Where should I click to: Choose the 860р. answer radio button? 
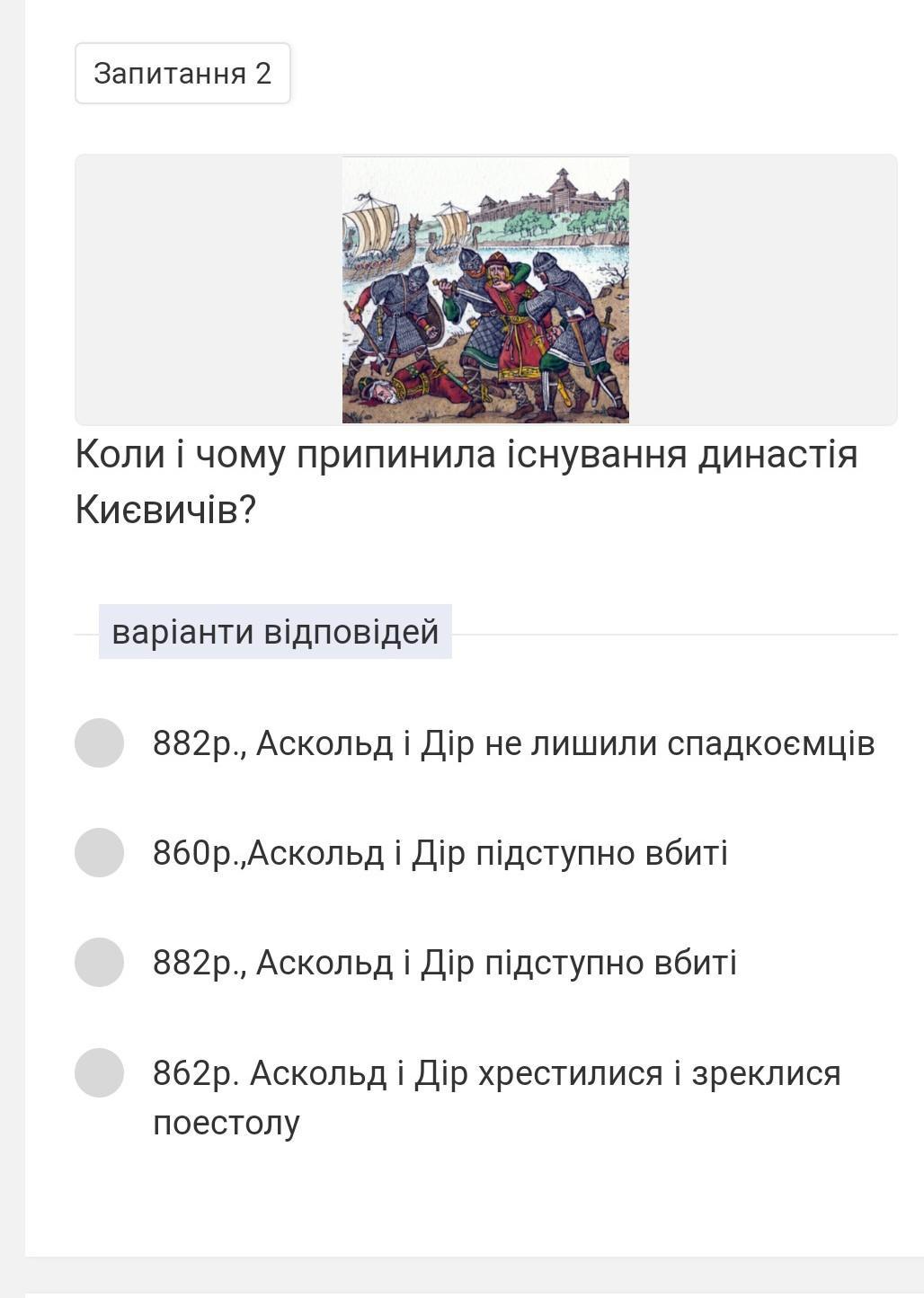99,852
